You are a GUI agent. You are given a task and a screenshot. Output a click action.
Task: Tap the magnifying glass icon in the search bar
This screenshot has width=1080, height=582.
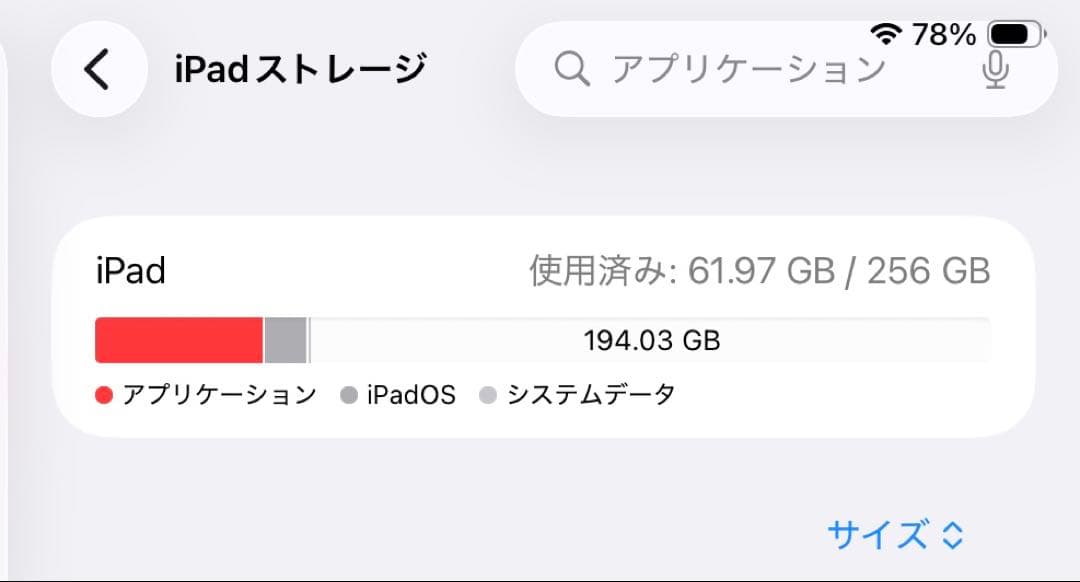[x=571, y=67]
